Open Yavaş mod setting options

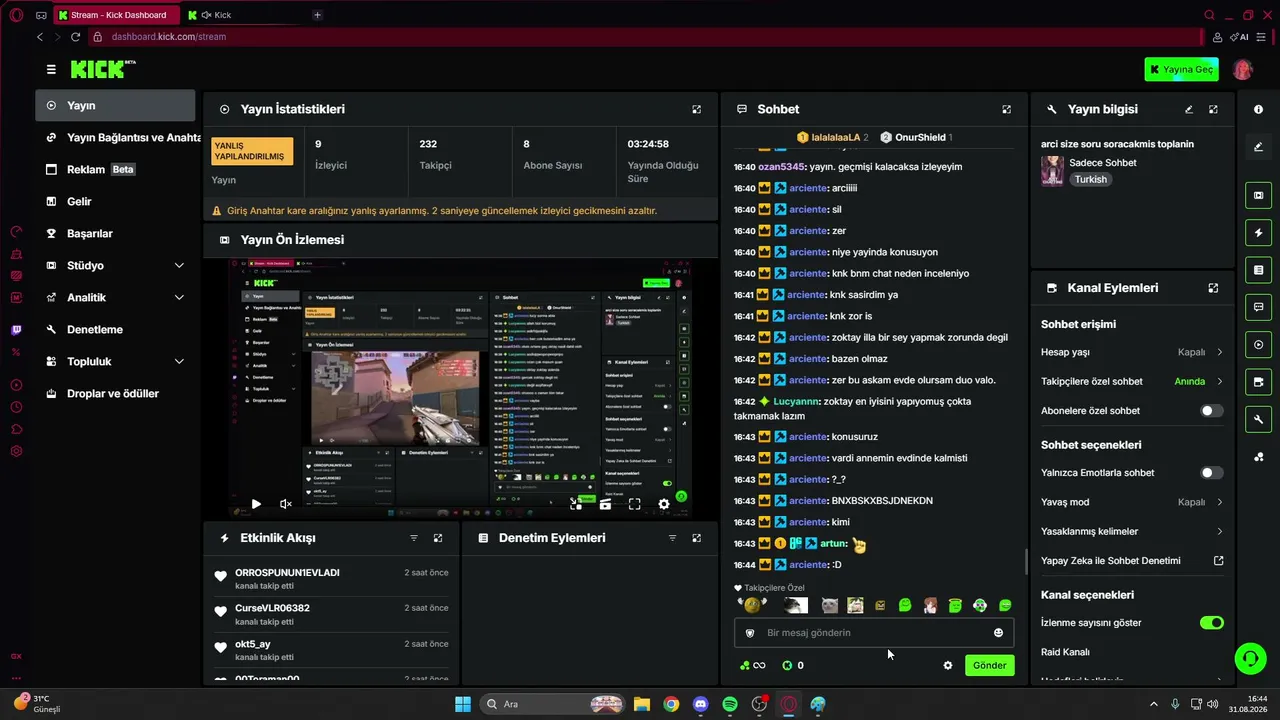click(1132, 502)
